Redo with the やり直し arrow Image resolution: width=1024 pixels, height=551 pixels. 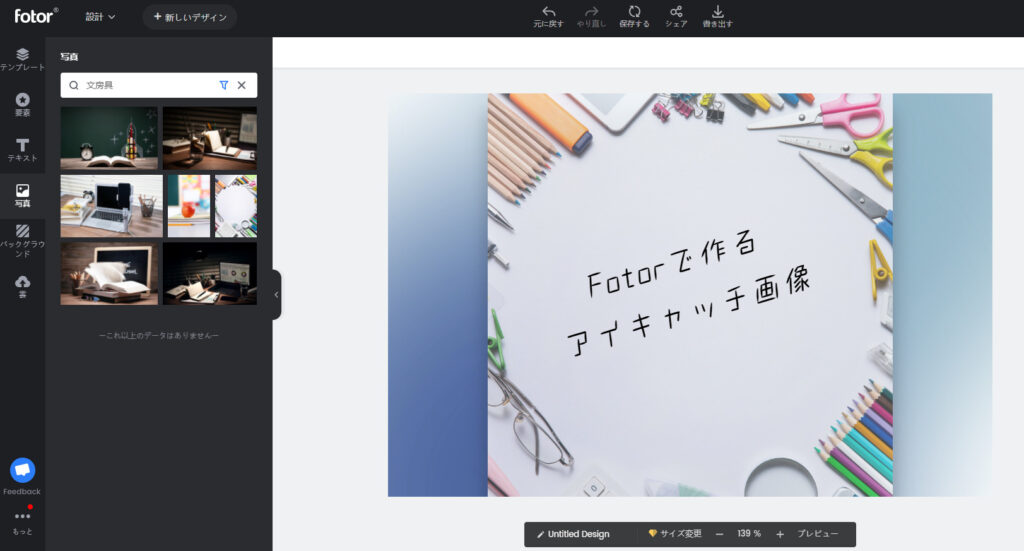tap(591, 17)
